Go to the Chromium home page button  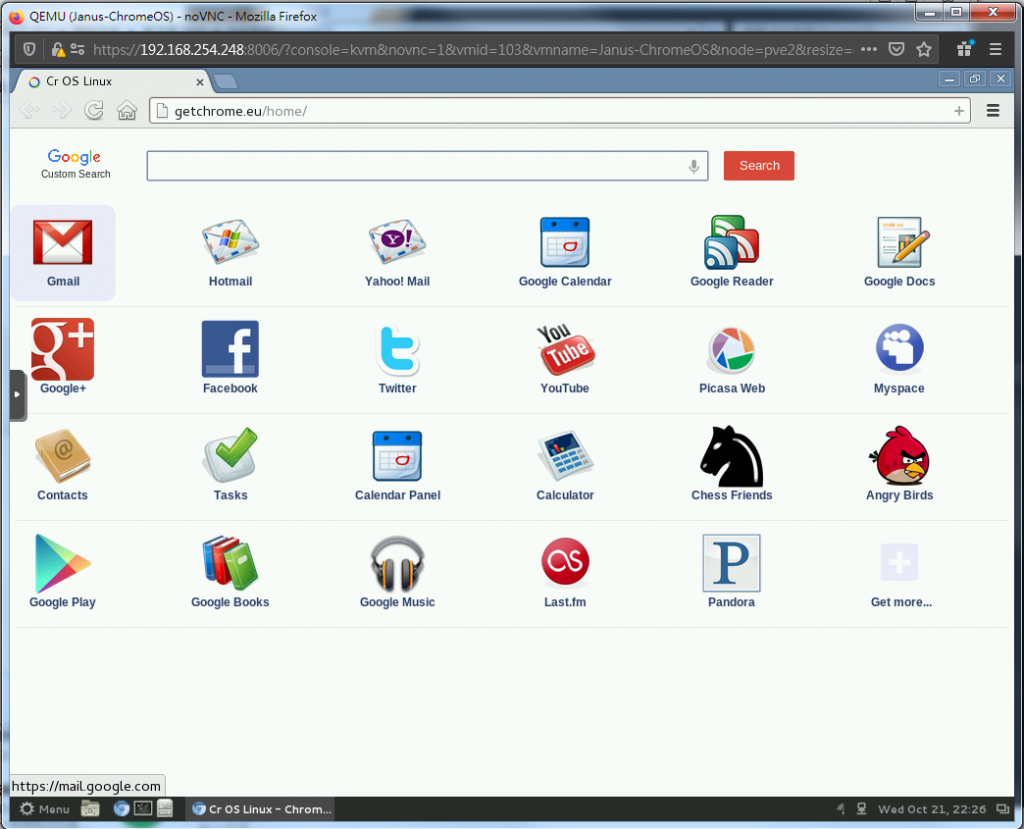tap(127, 110)
